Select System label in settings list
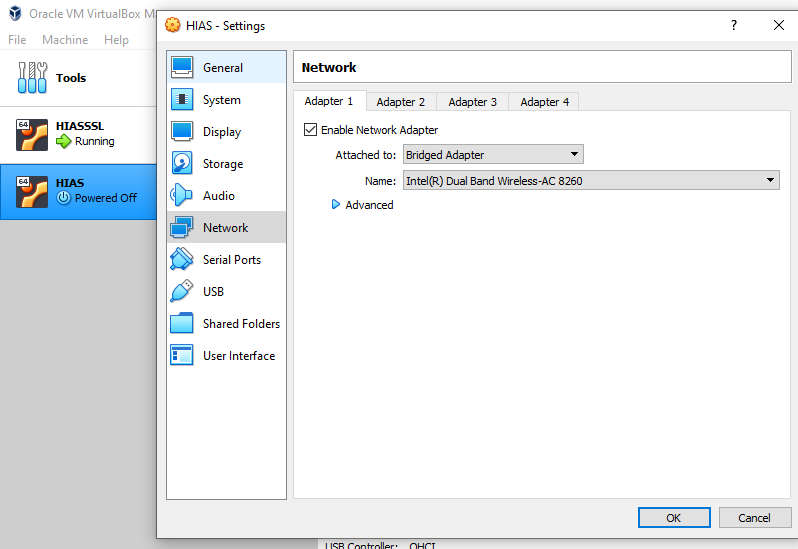The width and height of the screenshot is (798, 549). pos(222,100)
